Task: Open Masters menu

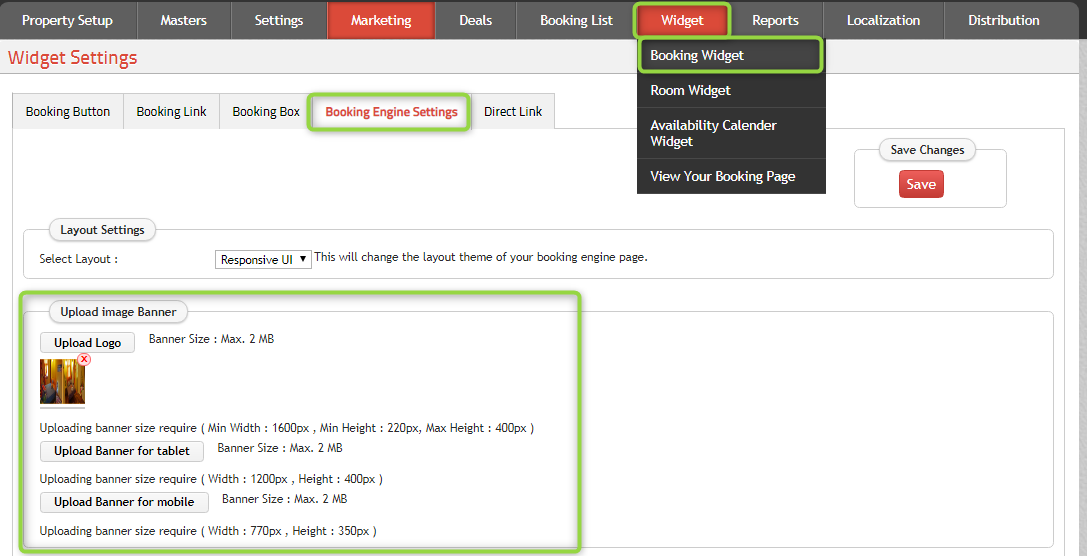Action: point(184,21)
